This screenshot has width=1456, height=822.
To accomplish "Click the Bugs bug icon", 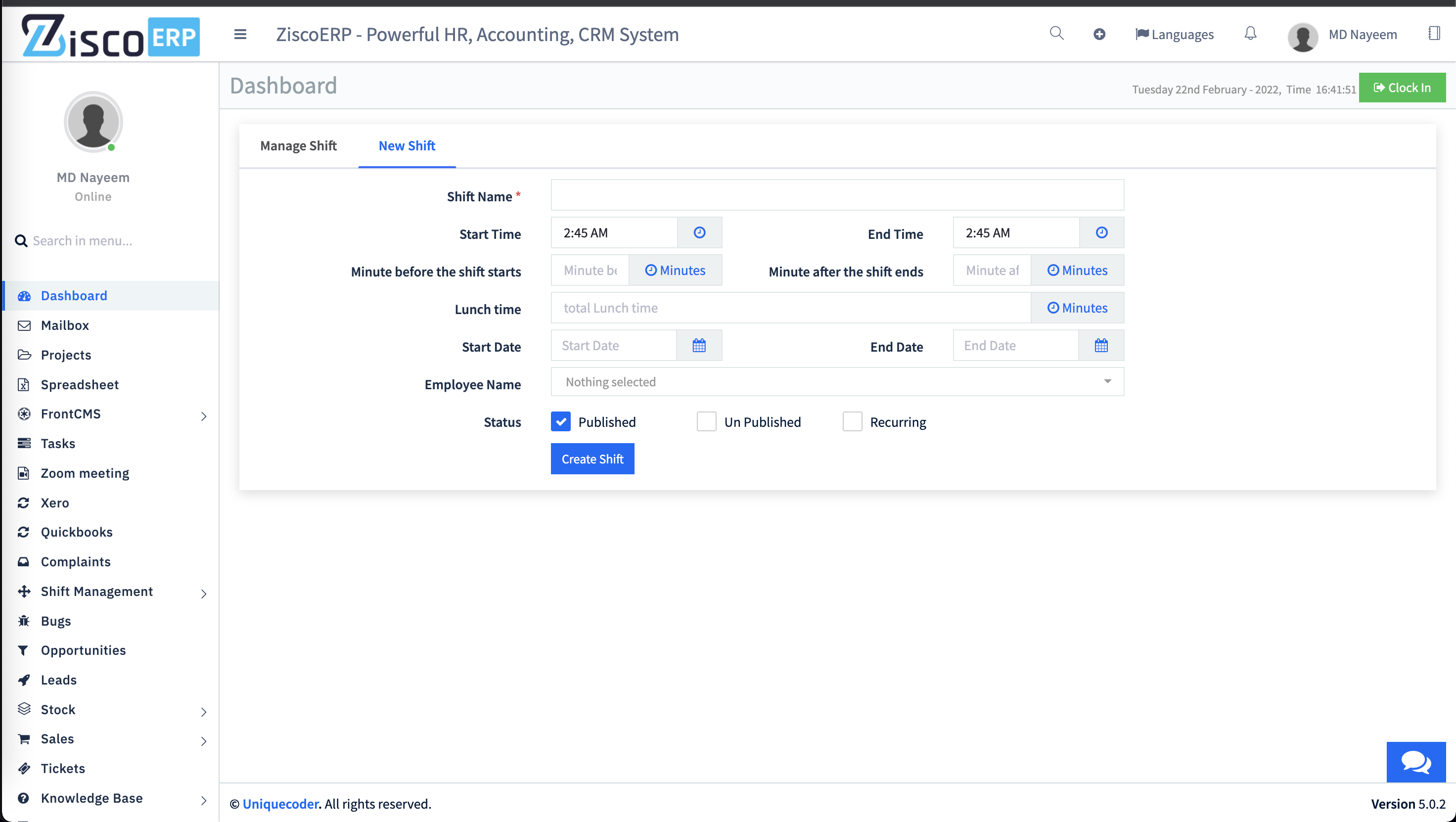I will tap(23, 621).
